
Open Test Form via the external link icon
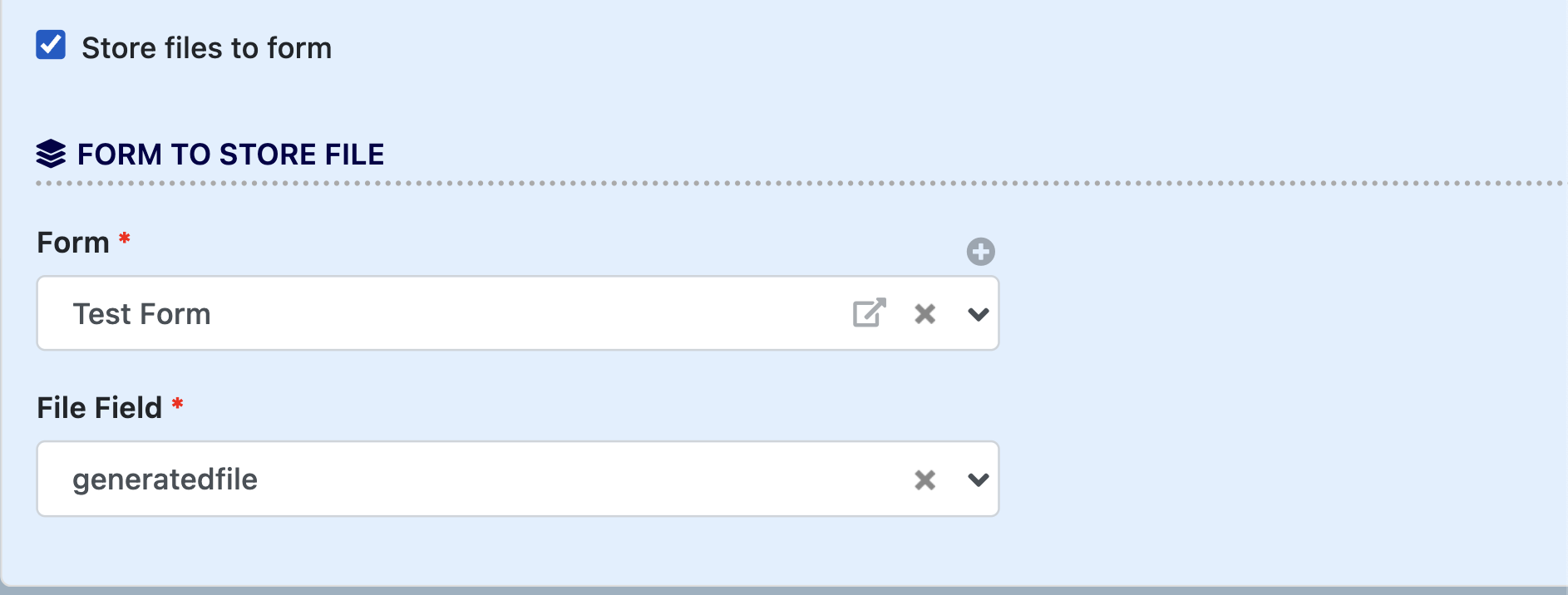869,313
